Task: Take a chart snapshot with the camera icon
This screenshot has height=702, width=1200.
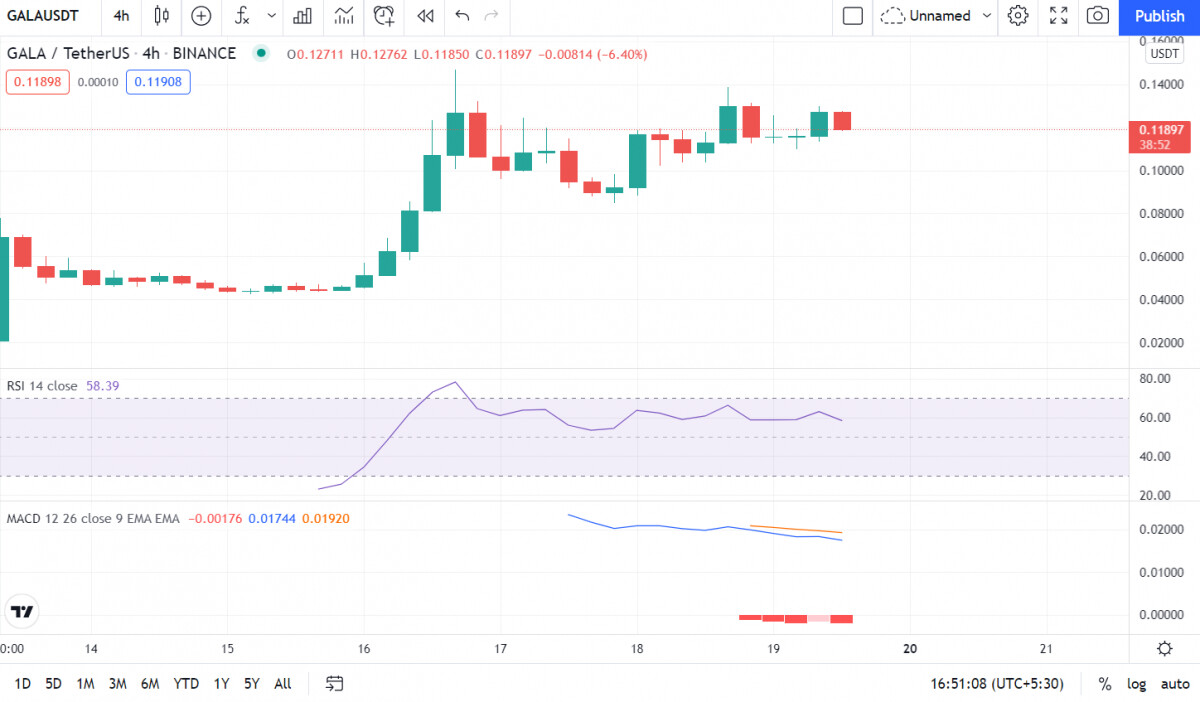Action: click(x=1098, y=15)
